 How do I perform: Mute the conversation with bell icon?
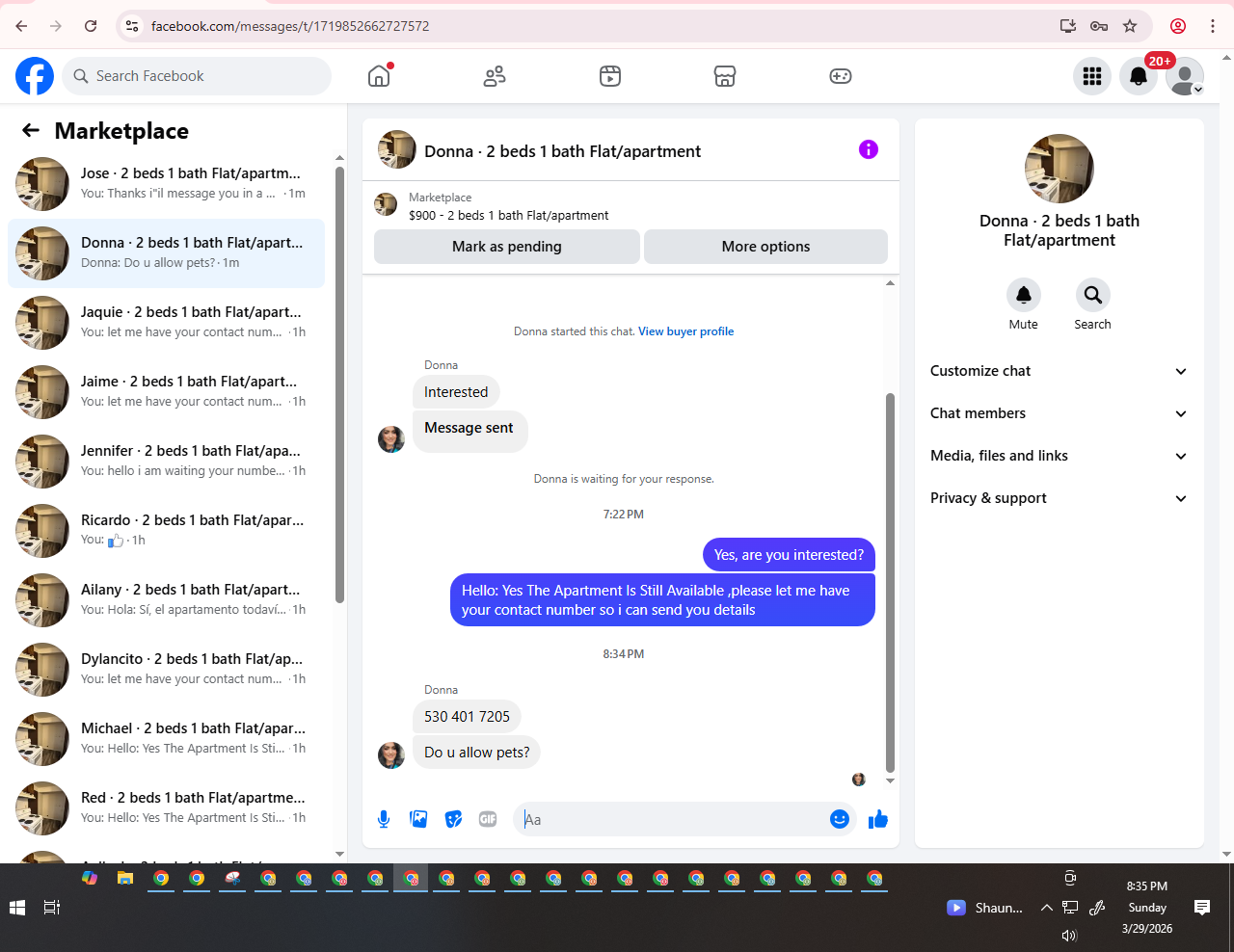(1024, 295)
